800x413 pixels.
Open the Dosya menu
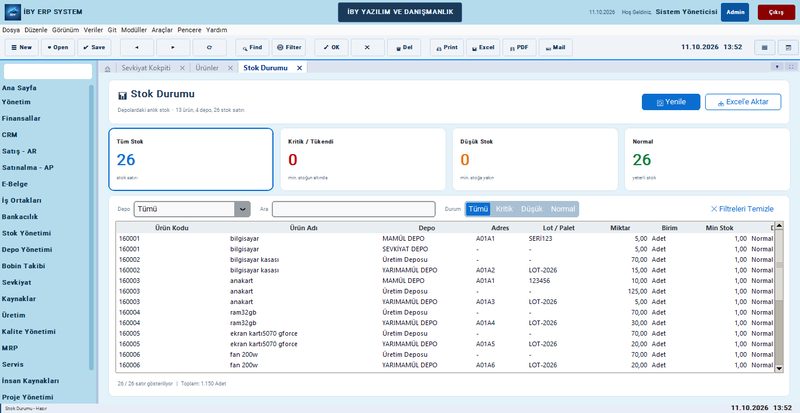point(11,30)
